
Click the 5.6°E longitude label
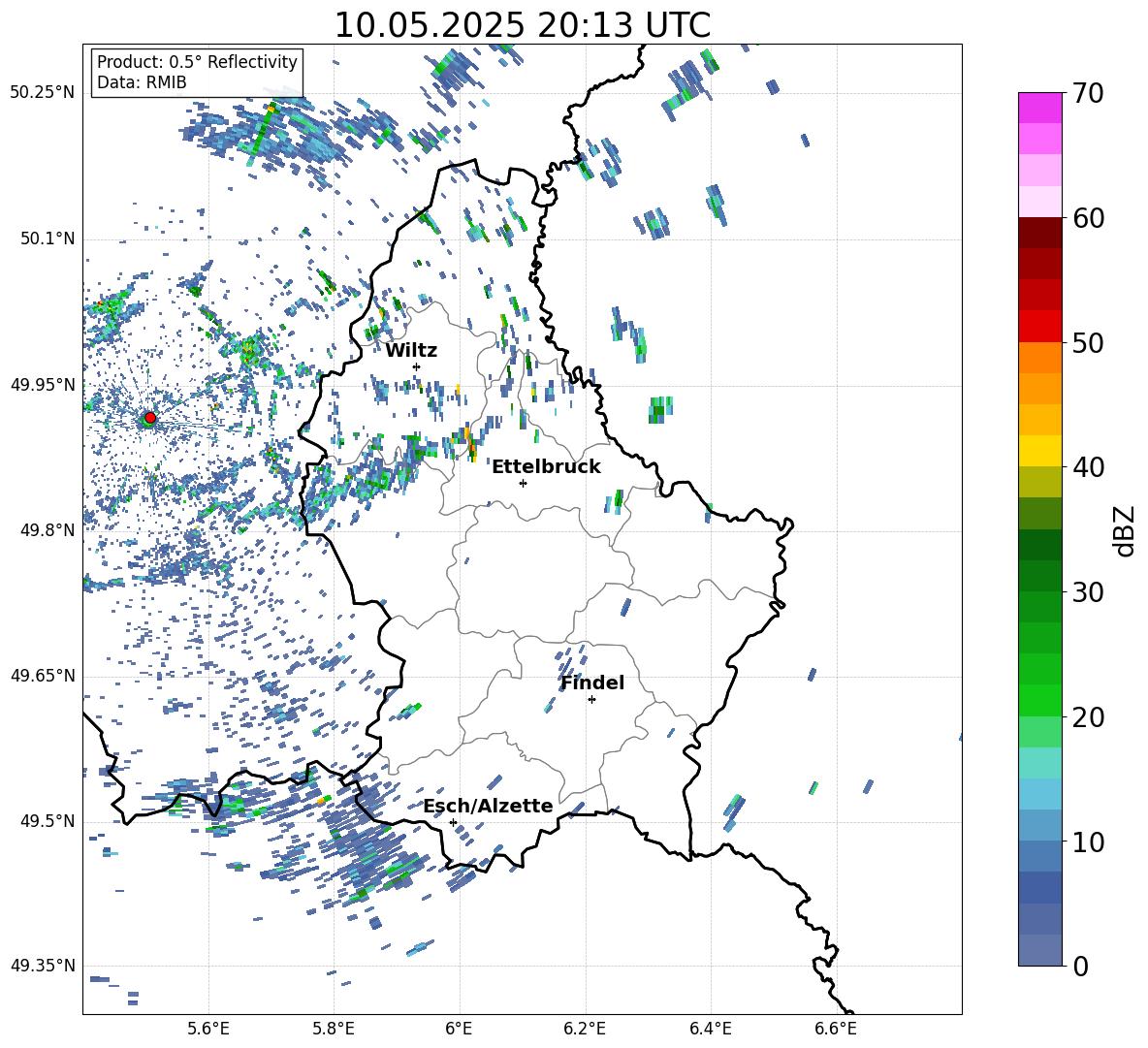[x=208, y=1029]
